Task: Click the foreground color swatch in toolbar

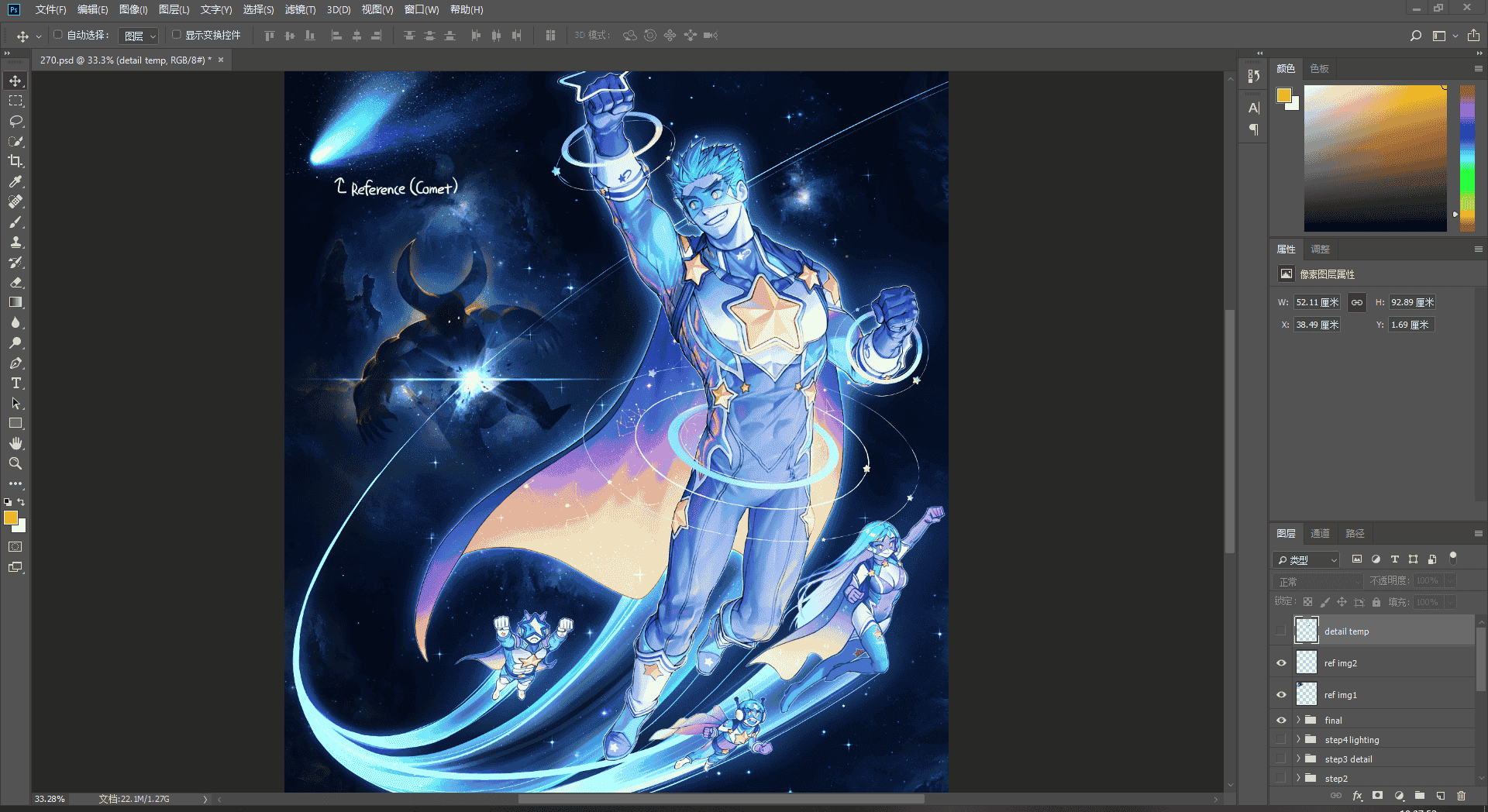Action: 11,518
